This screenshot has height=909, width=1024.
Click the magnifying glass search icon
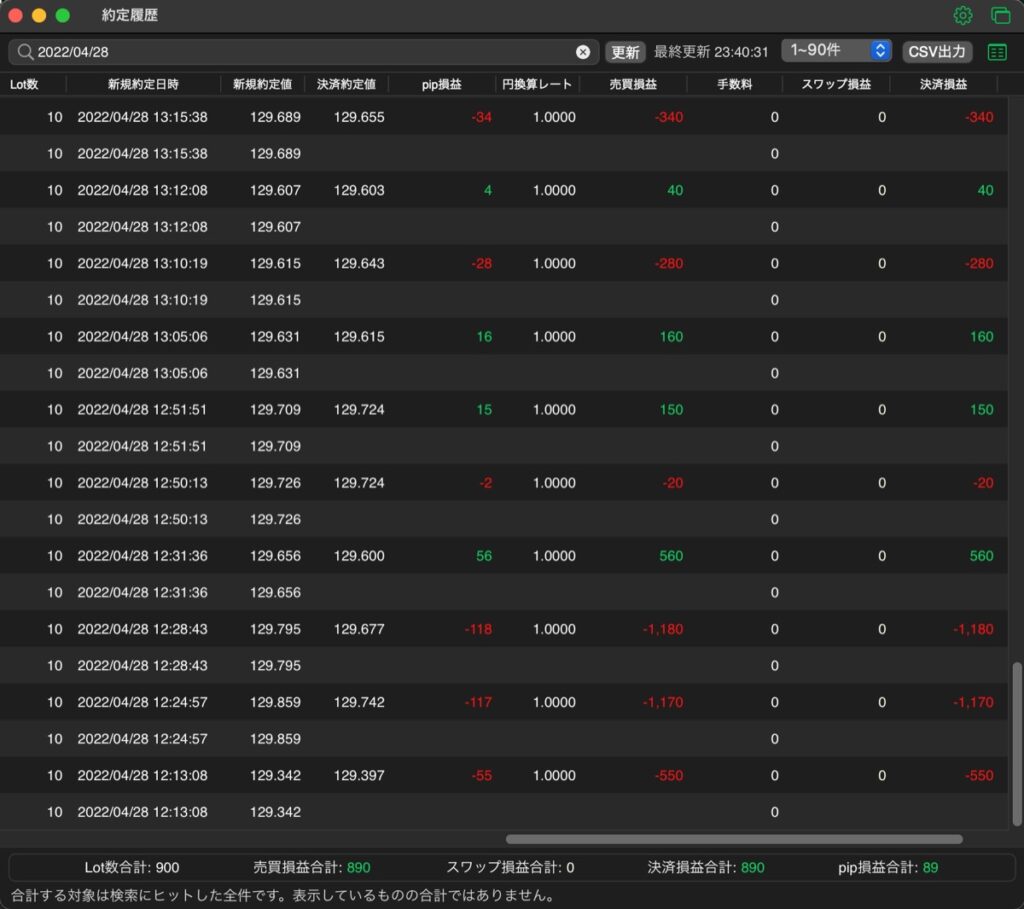click(25, 52)
